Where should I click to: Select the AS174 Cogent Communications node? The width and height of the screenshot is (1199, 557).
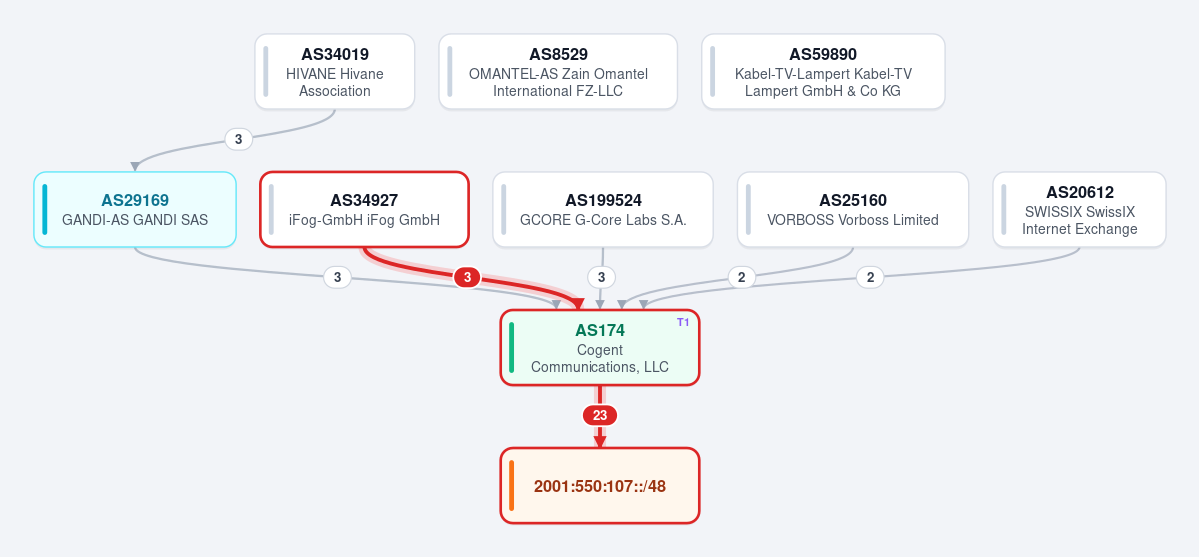pos(600,347)
